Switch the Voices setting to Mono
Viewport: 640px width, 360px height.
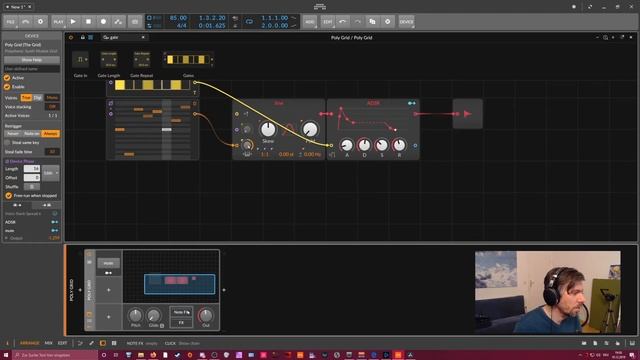(x=52, y=98)
